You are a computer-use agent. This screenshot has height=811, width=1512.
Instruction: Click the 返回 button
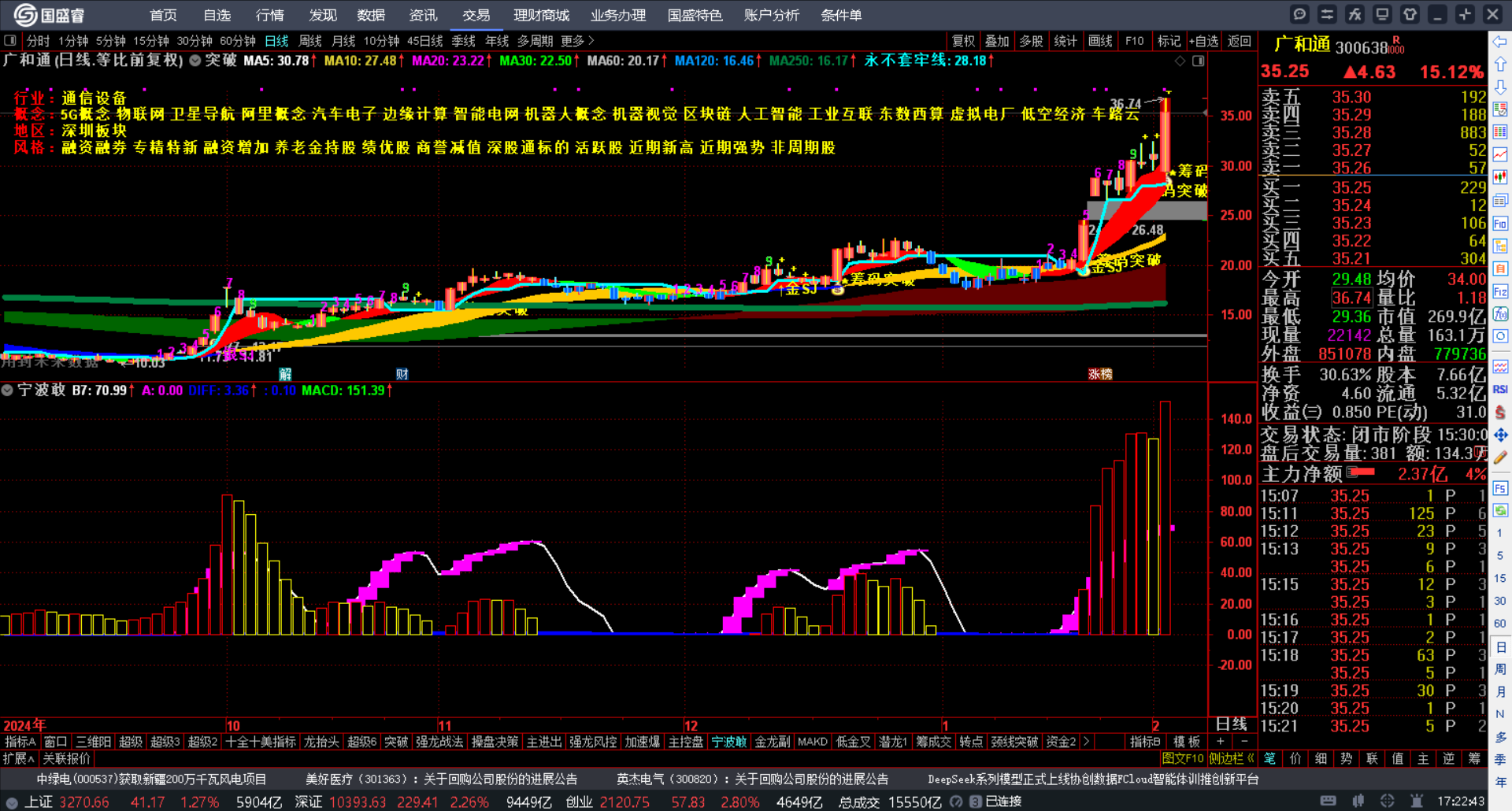click(x=1239, y=41)
